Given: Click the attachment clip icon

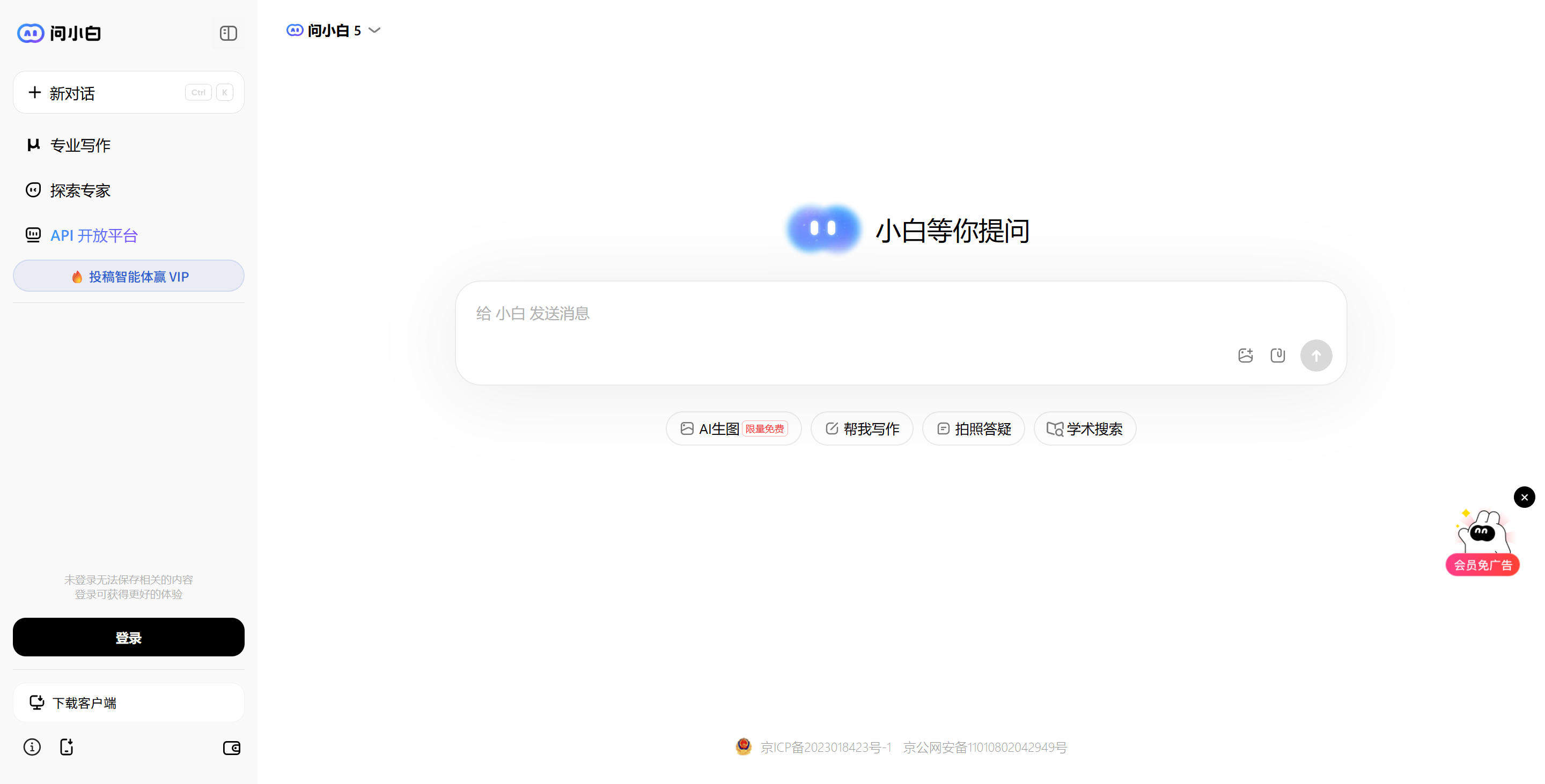Looking at the screenshot, I should point(1277,356).
